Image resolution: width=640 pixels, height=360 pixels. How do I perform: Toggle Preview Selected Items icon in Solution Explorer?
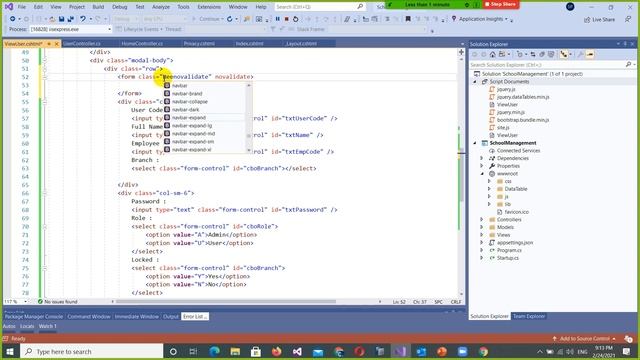click(x=590, y=54)
